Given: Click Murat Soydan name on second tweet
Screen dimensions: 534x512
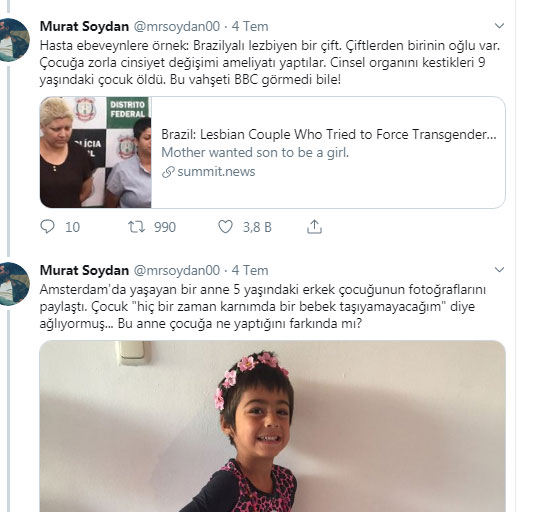Looking at the screenshot, I should pyautogui.click(x=84, y=270).
